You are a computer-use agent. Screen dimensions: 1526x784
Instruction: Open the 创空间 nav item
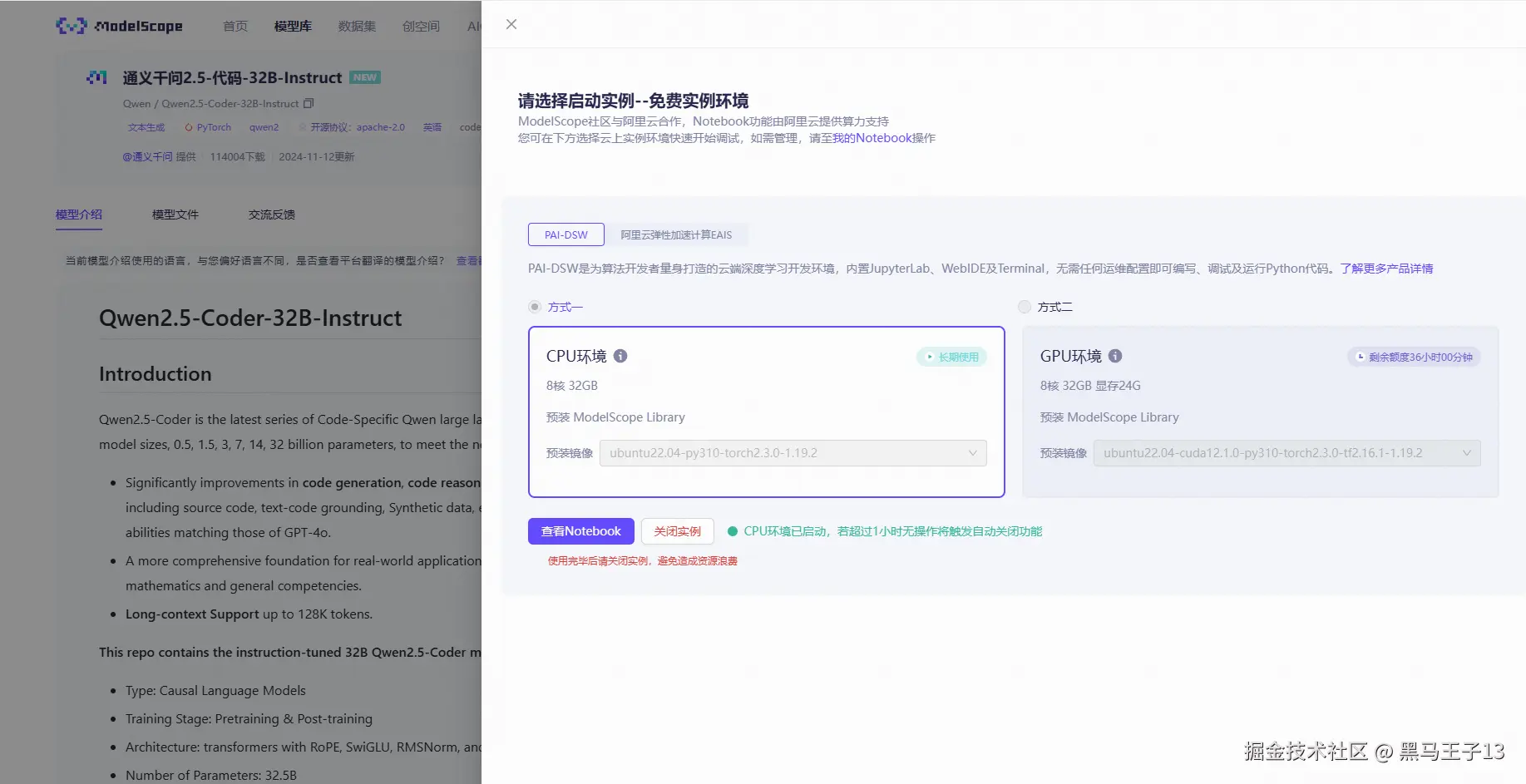pyautogui.click(x=421, y=26)
